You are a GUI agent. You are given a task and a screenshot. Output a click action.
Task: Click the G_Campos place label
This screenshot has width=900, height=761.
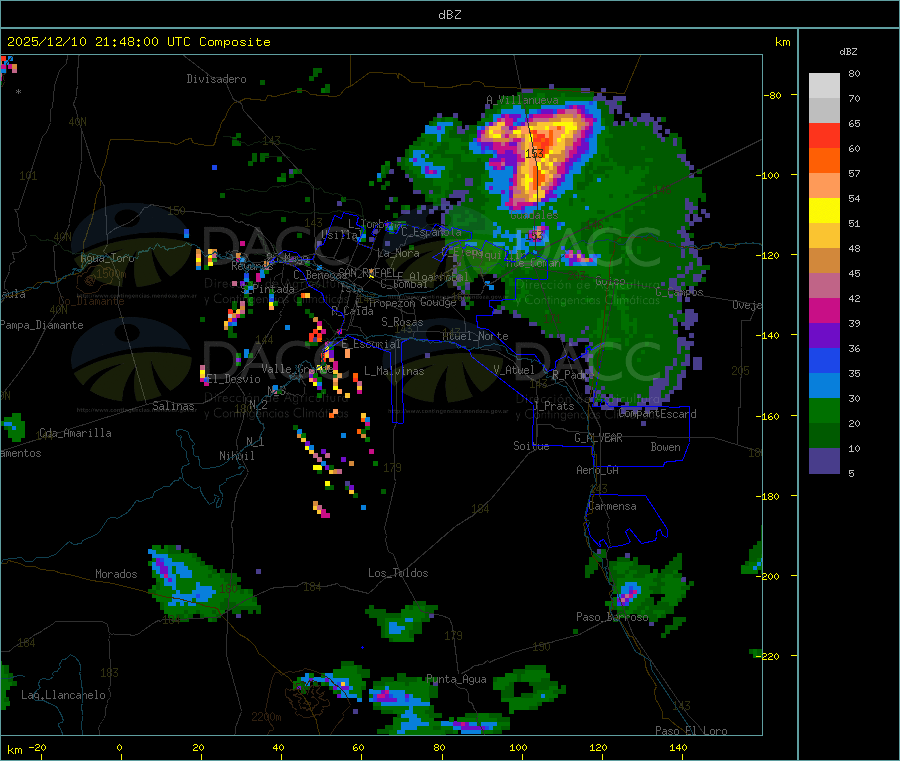coord(679,292)
